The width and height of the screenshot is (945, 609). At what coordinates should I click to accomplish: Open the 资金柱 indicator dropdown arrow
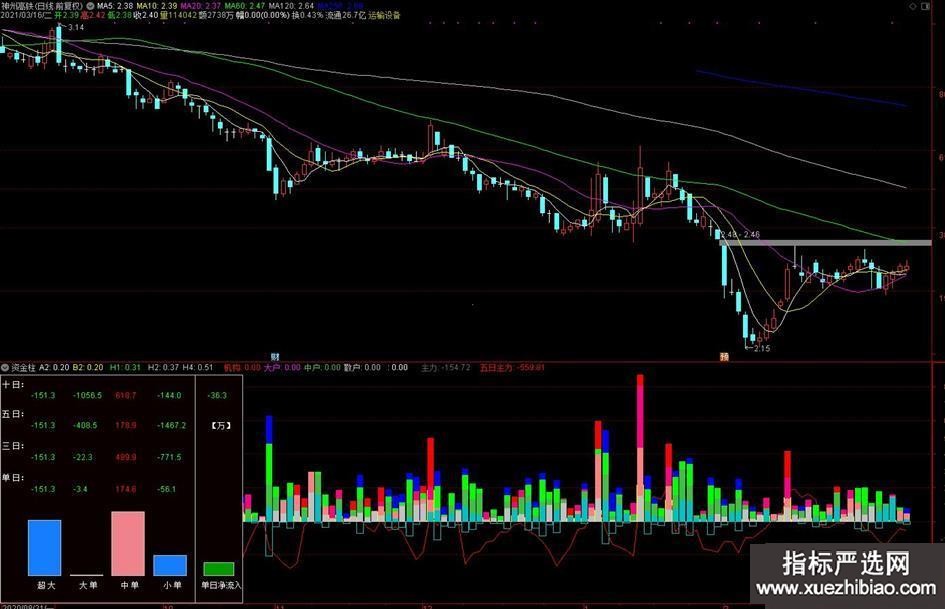click(x=5, y=367)
